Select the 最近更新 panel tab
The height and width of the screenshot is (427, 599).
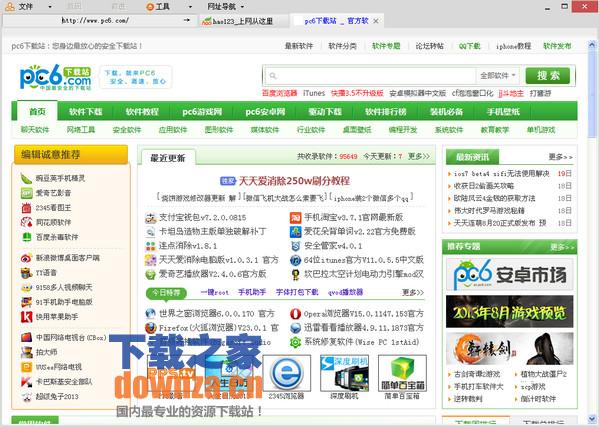[168, 158]
